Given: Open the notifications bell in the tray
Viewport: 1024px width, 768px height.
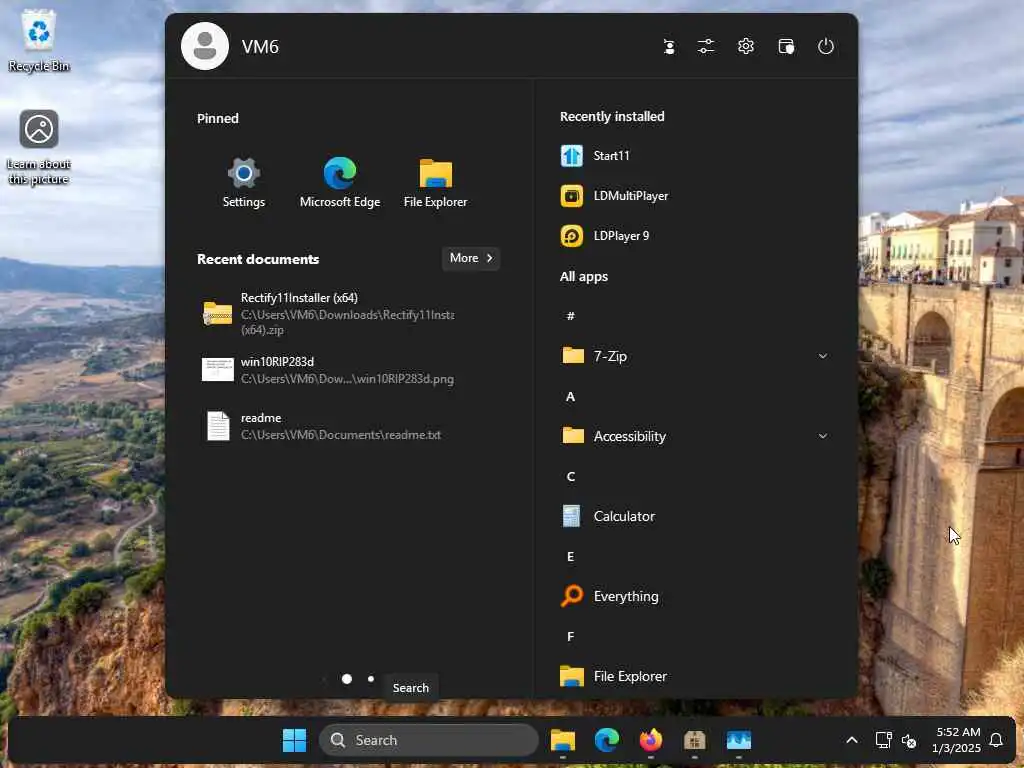Looking at the screenshot, I should (x=996, y=740).
